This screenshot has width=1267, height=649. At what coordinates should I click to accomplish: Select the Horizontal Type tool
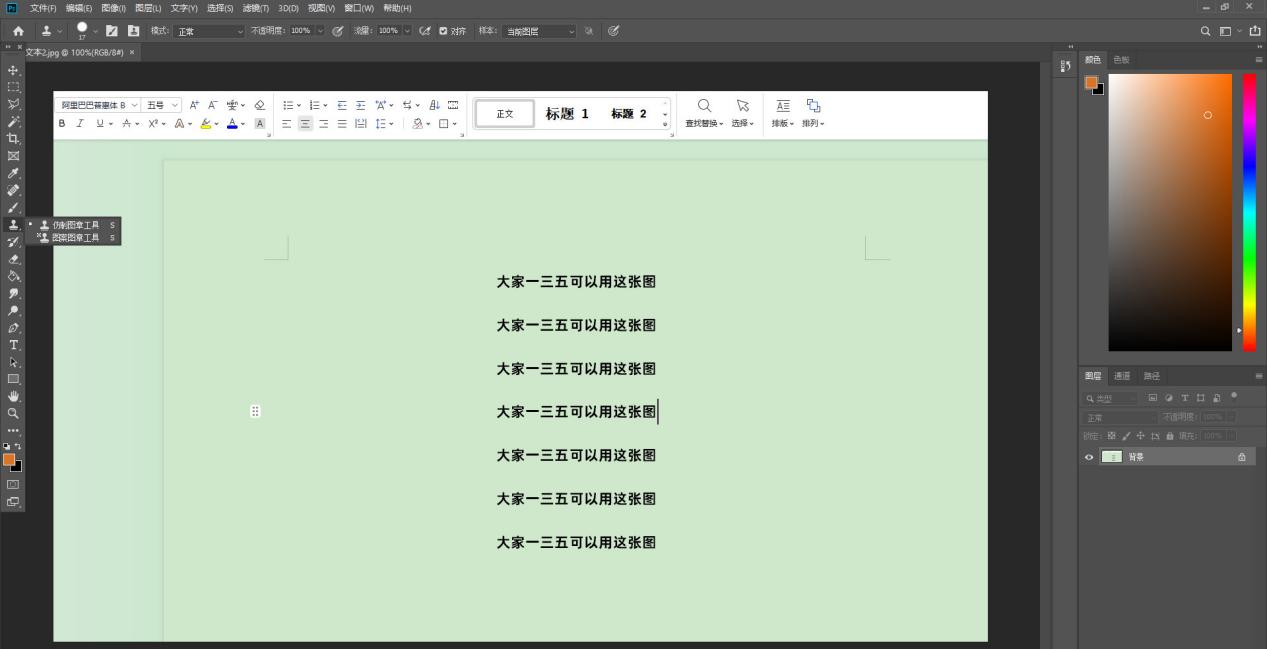pyautogui.click(x=13, y=344)
